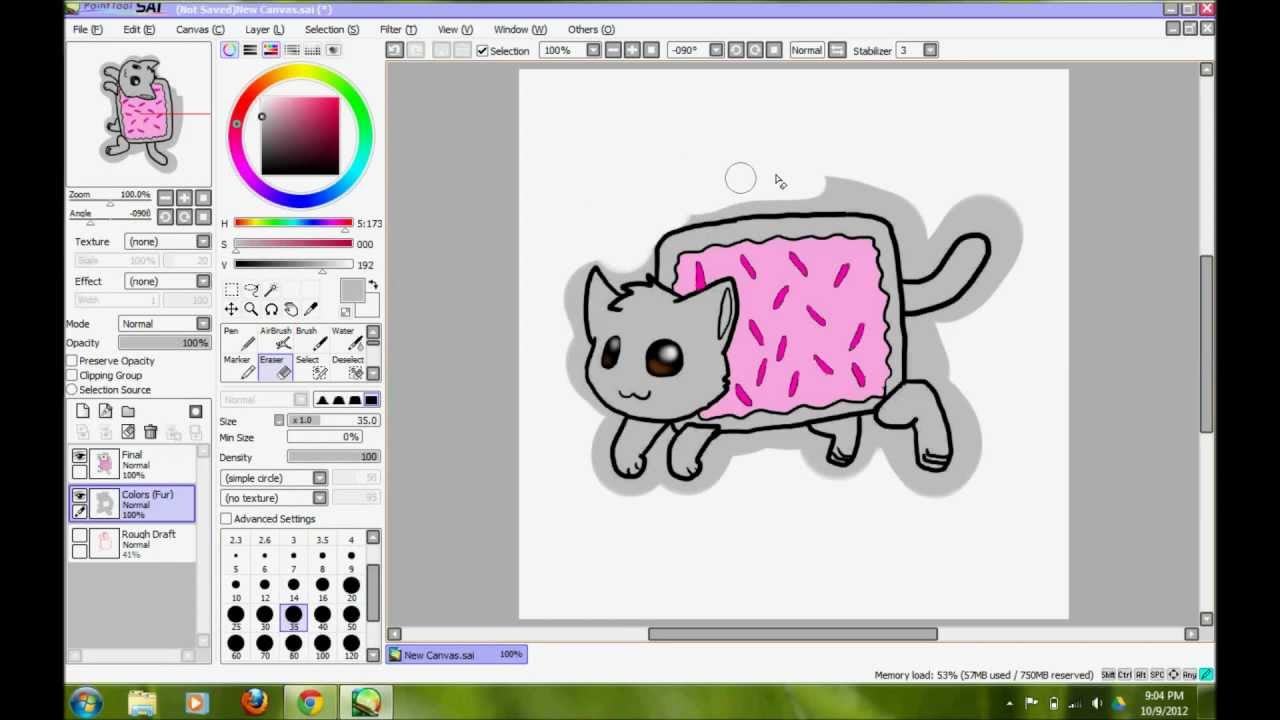This screenshot has width=1280, height=720.
Task: Open the Stabilizer value dropdown
Action: click(931, 50)
